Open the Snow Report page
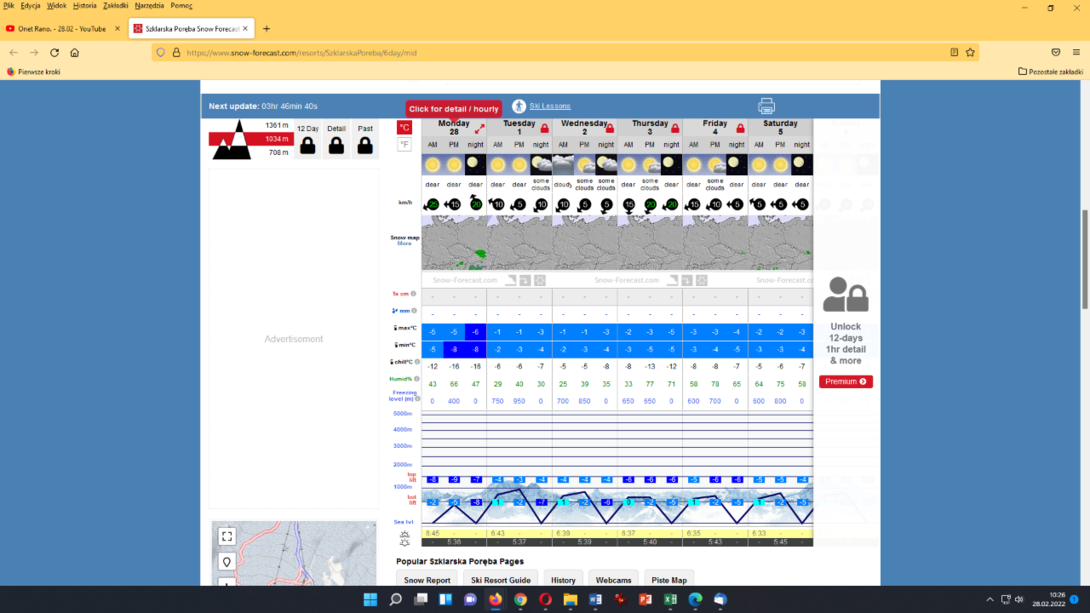Image resolution: width=1090 pixels, height=613 pixels. pos(427,580)
